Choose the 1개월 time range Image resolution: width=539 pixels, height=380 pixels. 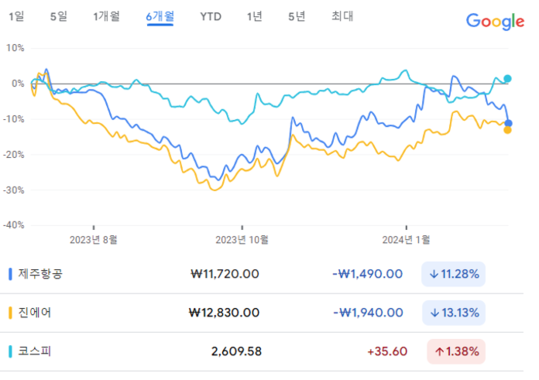pos(107,17)
